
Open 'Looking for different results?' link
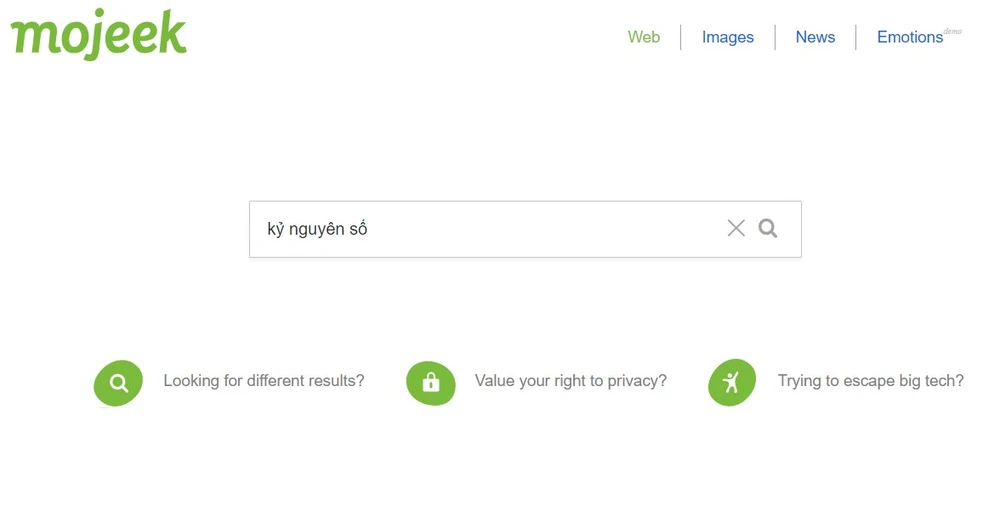click(264, 381)
